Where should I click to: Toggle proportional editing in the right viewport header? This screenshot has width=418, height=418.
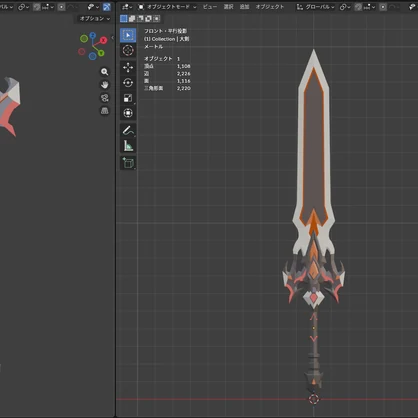tap(383, 7)
